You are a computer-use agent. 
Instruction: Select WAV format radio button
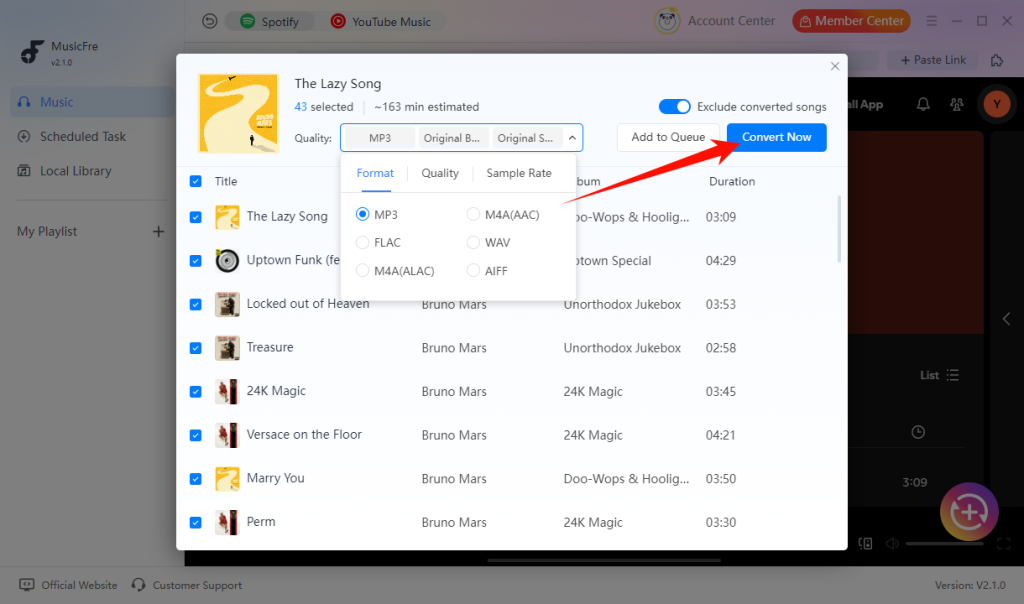pos(473,242)
